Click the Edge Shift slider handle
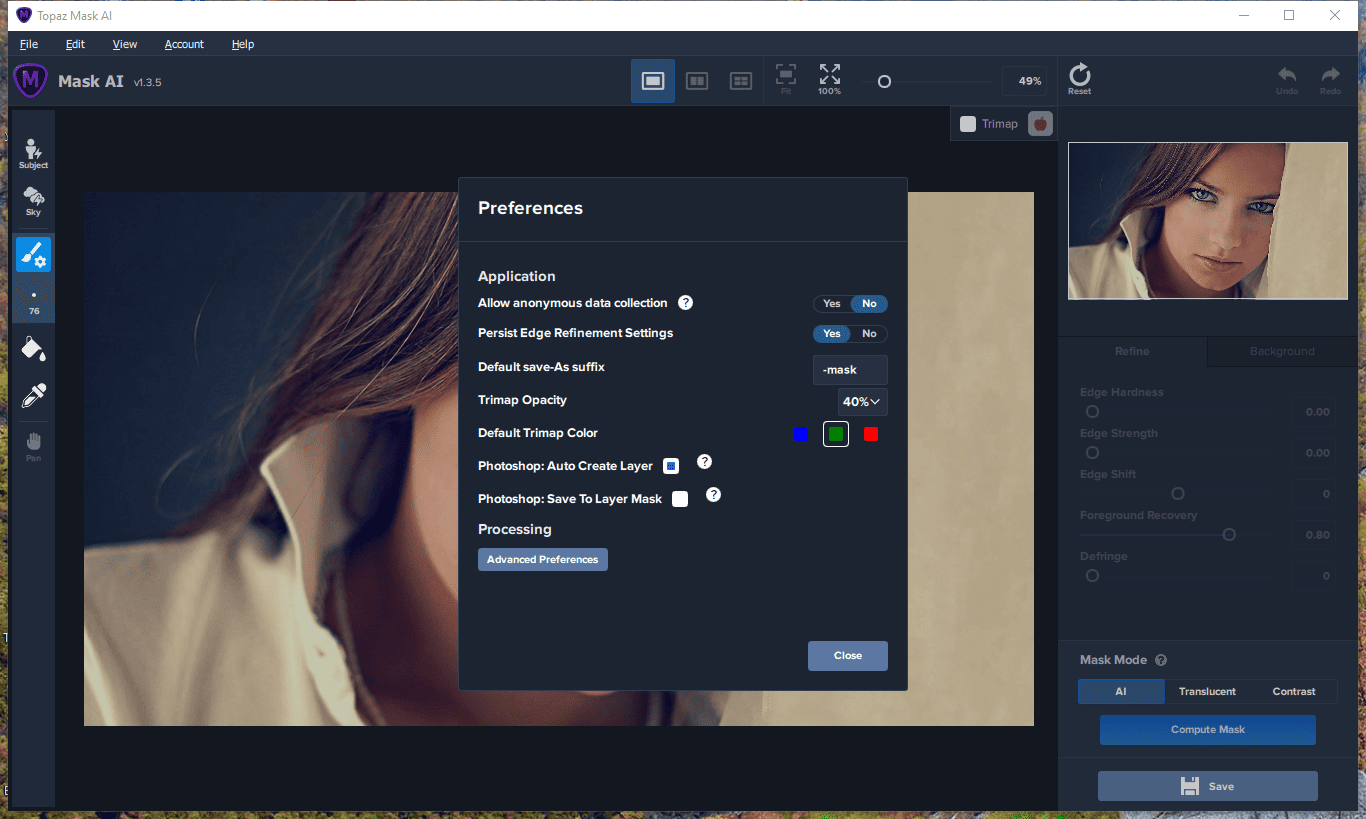Viewport: 1366px width, 819px height. [1178, 493]
